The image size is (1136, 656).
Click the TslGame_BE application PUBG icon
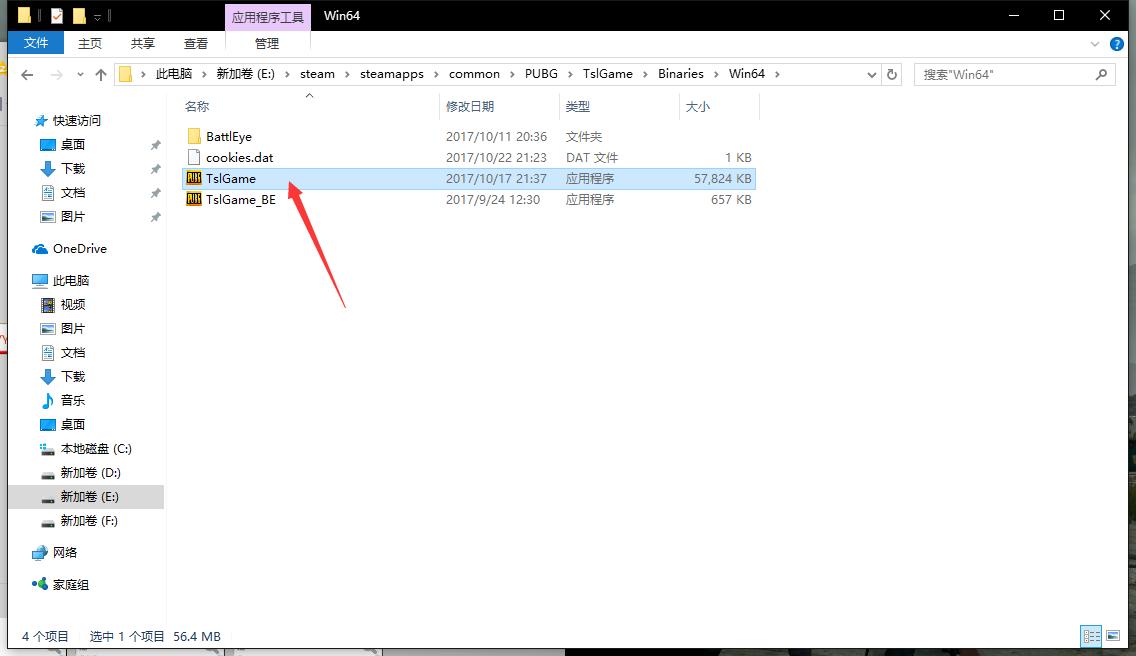193,199
